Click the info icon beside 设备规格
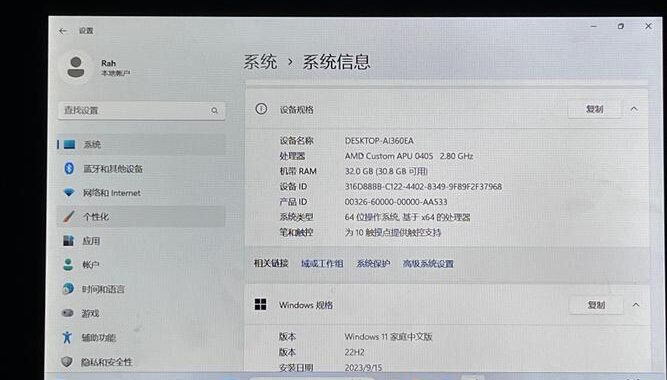Screen dimensions: 667x380 point(261,109)
